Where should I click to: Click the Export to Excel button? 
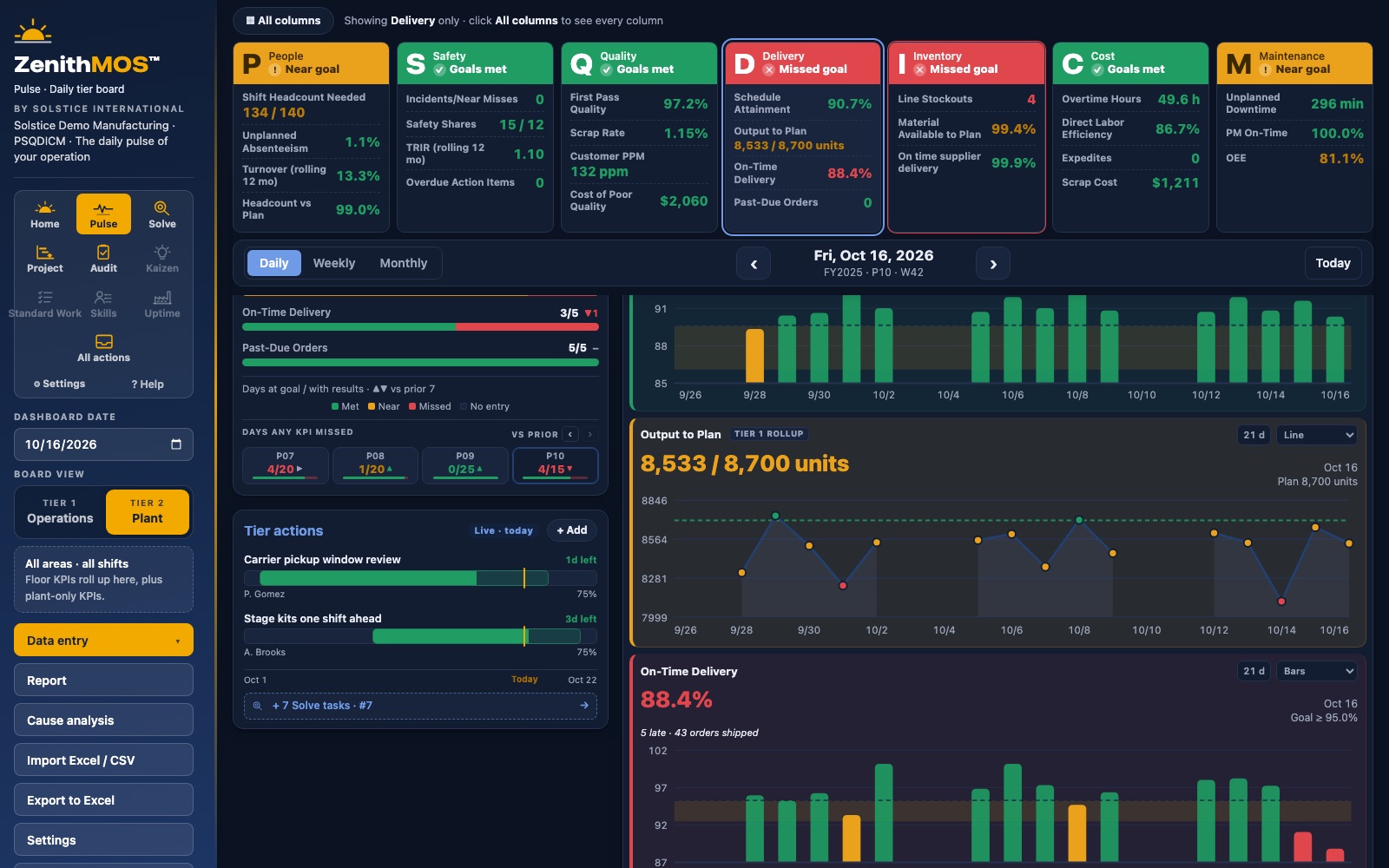coord(103,800)
